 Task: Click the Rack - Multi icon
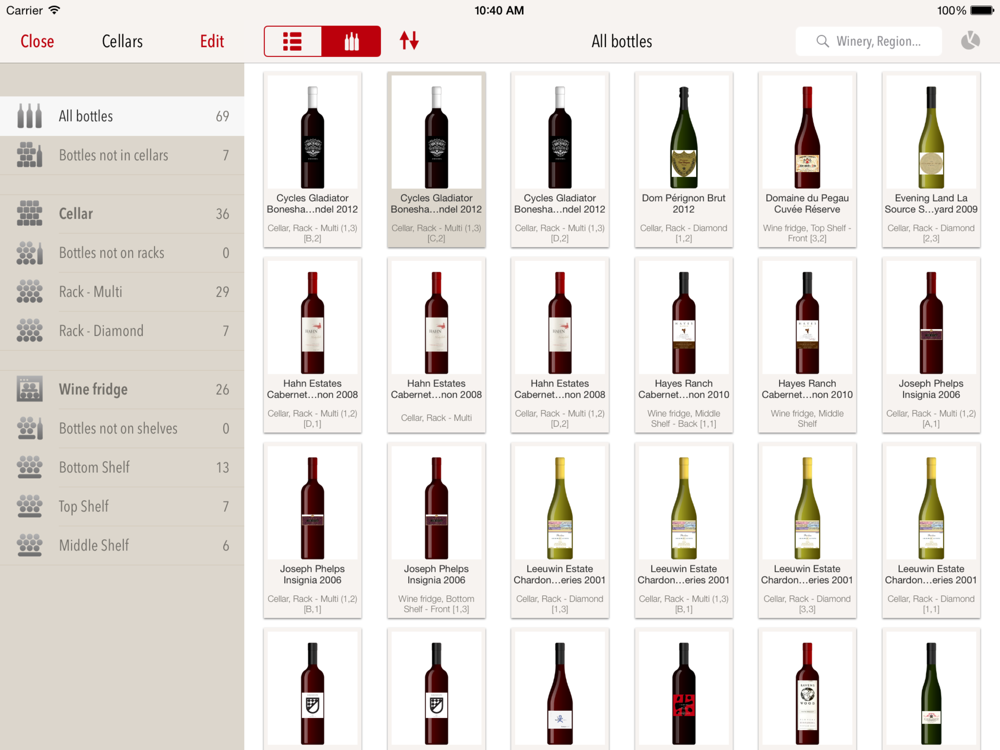[29, 291]
